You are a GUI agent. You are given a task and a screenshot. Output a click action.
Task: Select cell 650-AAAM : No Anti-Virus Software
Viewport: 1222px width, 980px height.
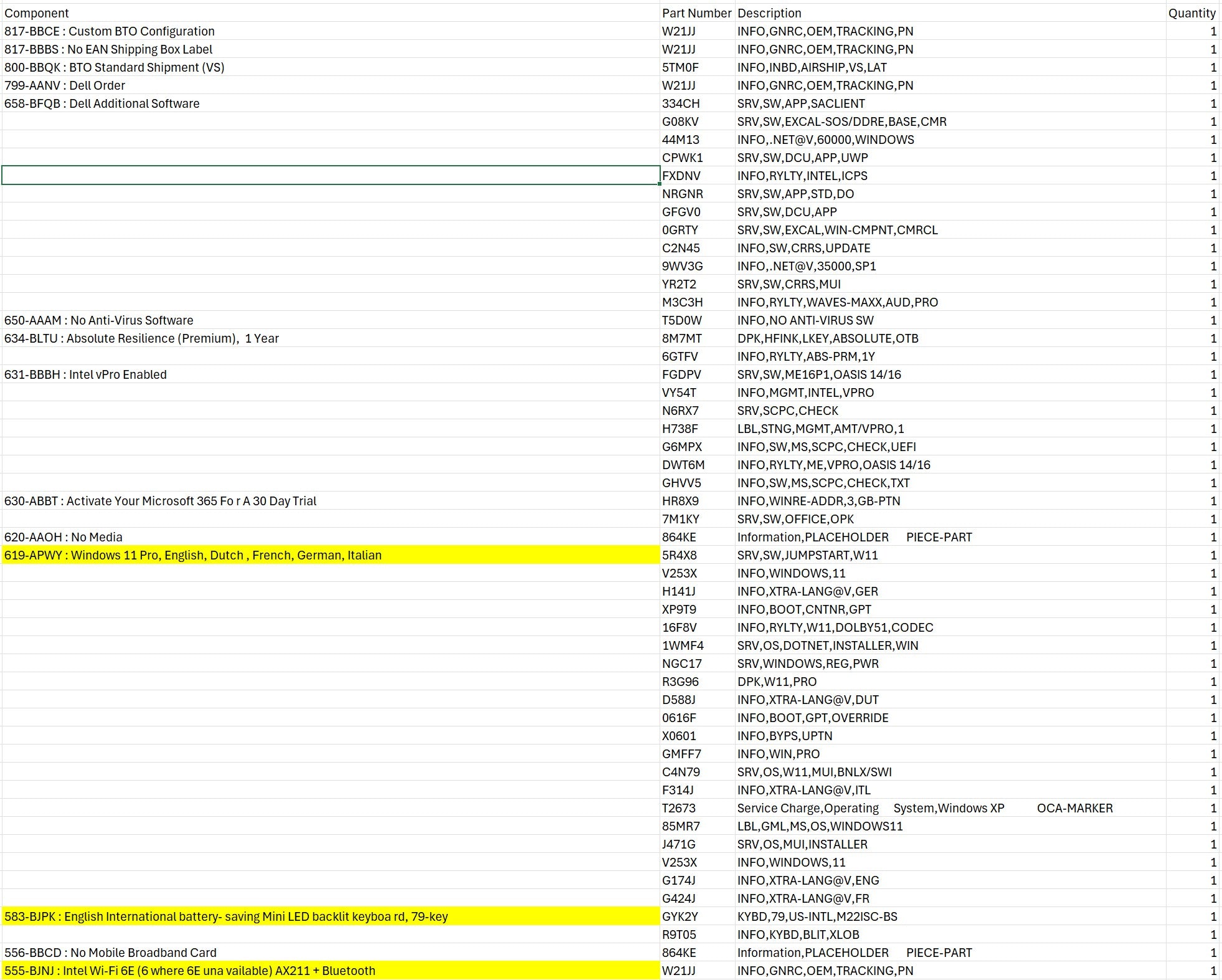330,320
